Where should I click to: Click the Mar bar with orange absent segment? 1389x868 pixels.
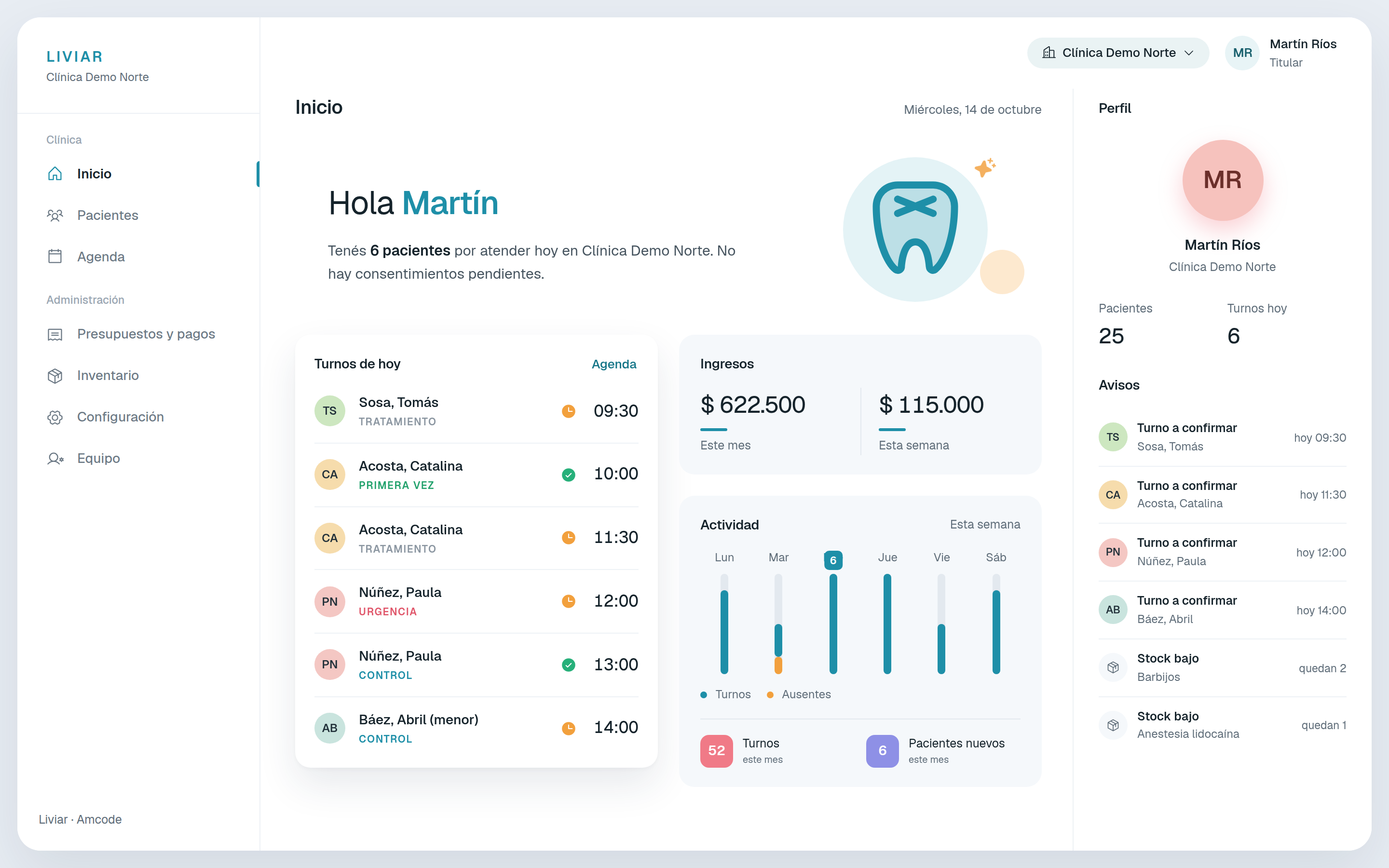click(x=778, y=624)
